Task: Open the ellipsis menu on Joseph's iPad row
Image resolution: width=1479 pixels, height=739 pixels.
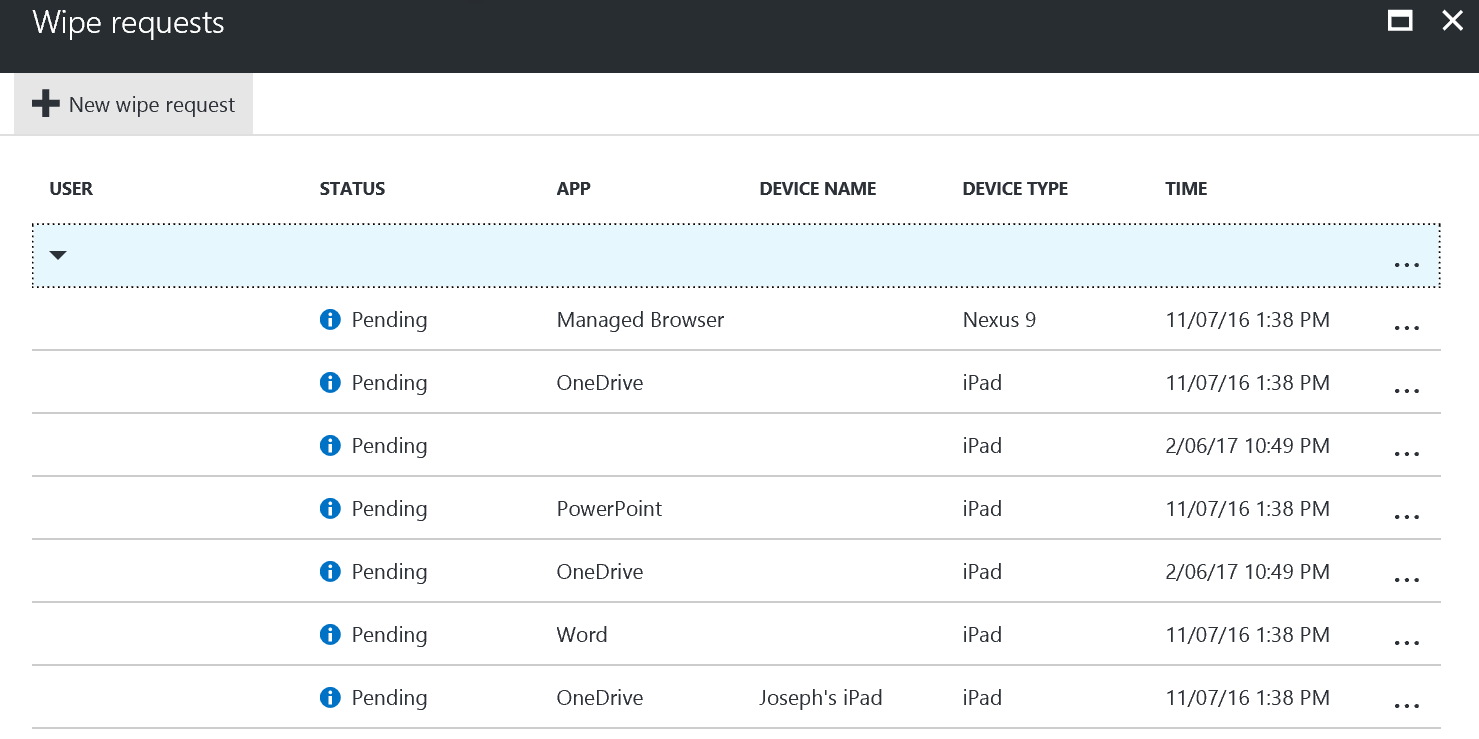Action: pyautogui.click(x=1407, y=705)
